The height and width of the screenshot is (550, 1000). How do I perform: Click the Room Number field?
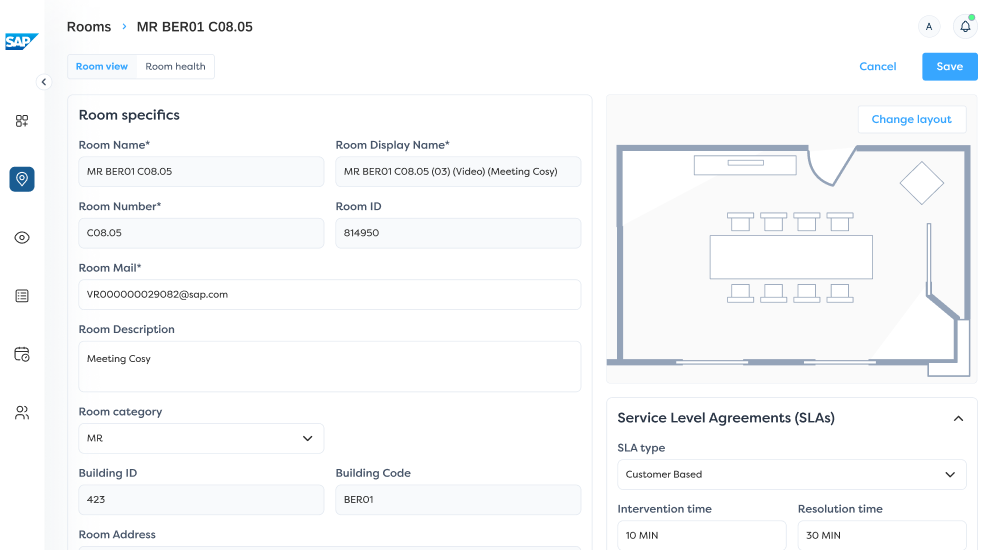201,233
